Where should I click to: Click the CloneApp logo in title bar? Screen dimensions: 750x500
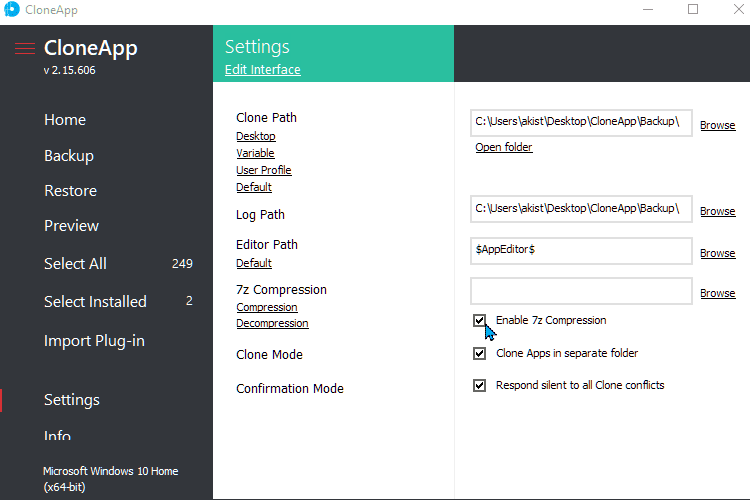(11, 9)
